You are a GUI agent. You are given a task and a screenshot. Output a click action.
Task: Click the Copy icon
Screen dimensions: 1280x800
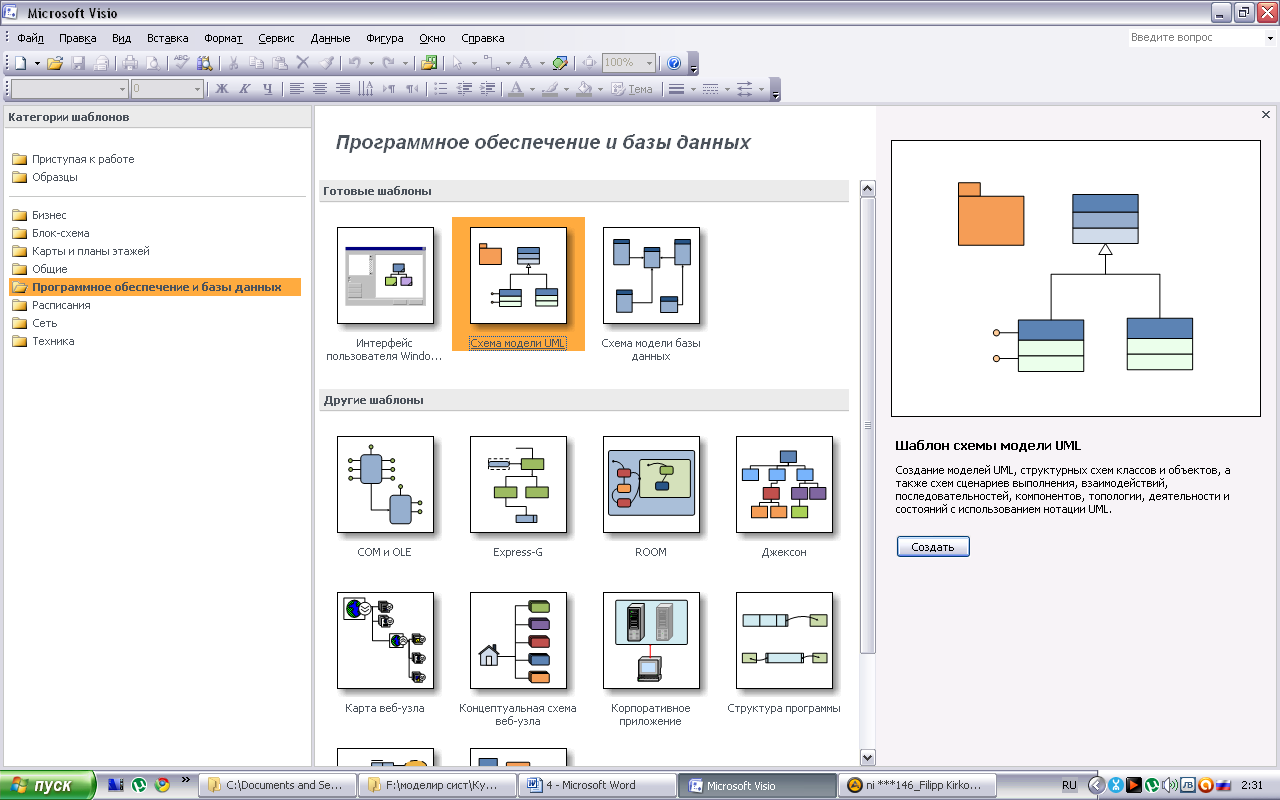pyautogui.click(x=256, y=63)
